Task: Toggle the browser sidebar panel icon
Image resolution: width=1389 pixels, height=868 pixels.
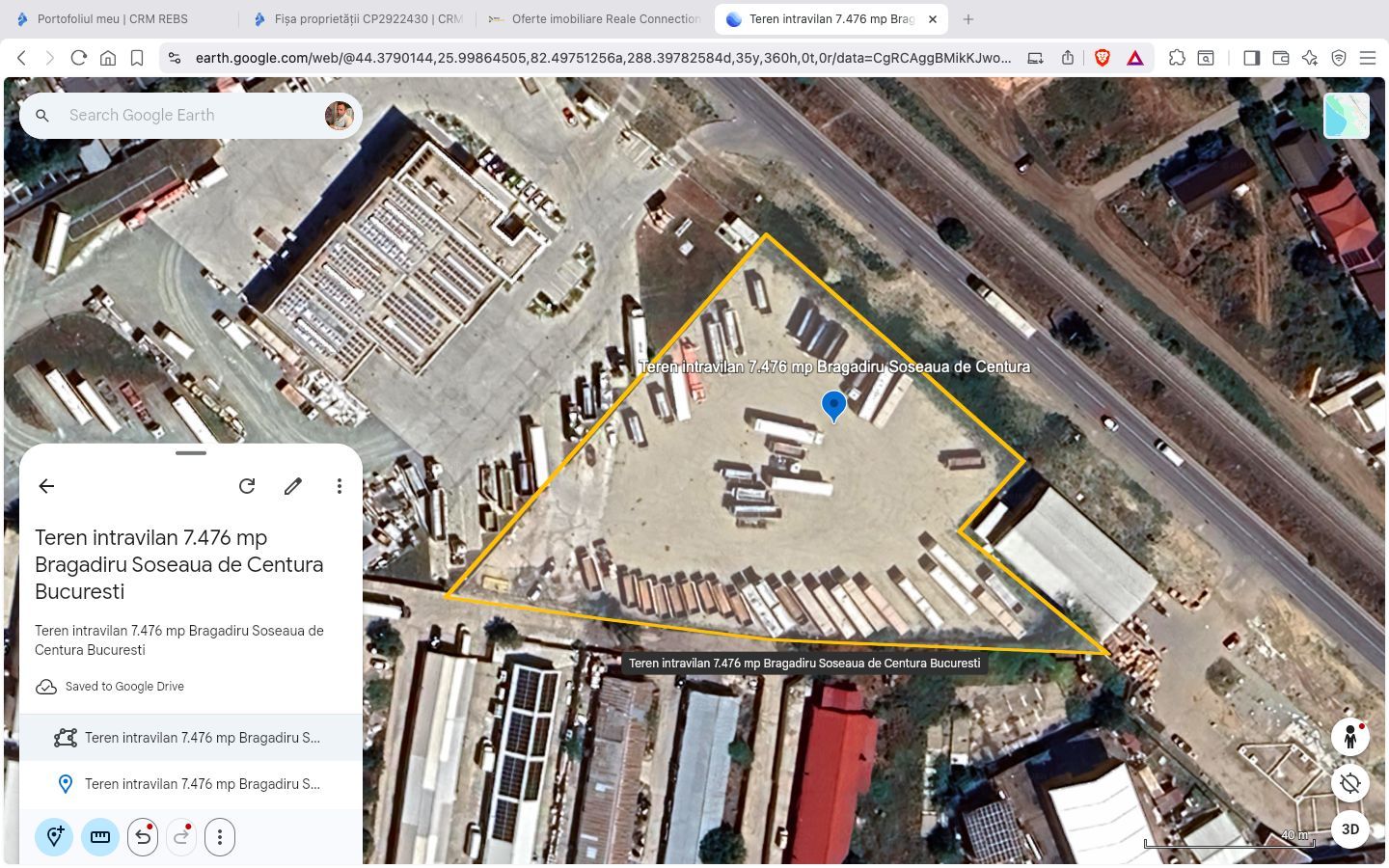Action: tap(1251, 58)
